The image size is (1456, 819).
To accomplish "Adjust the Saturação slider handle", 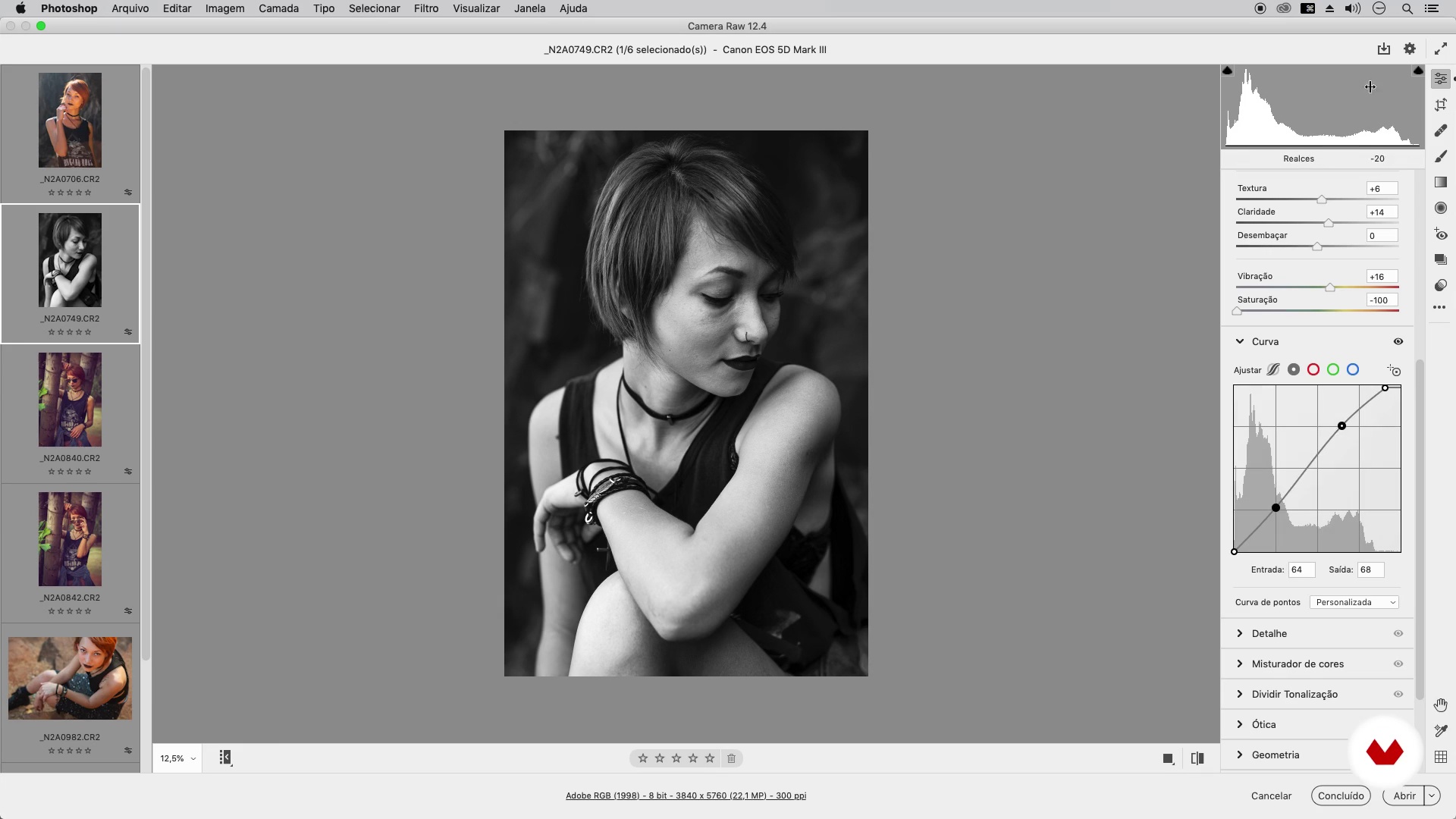I will pyautogui.click(x=1238, y=311).
